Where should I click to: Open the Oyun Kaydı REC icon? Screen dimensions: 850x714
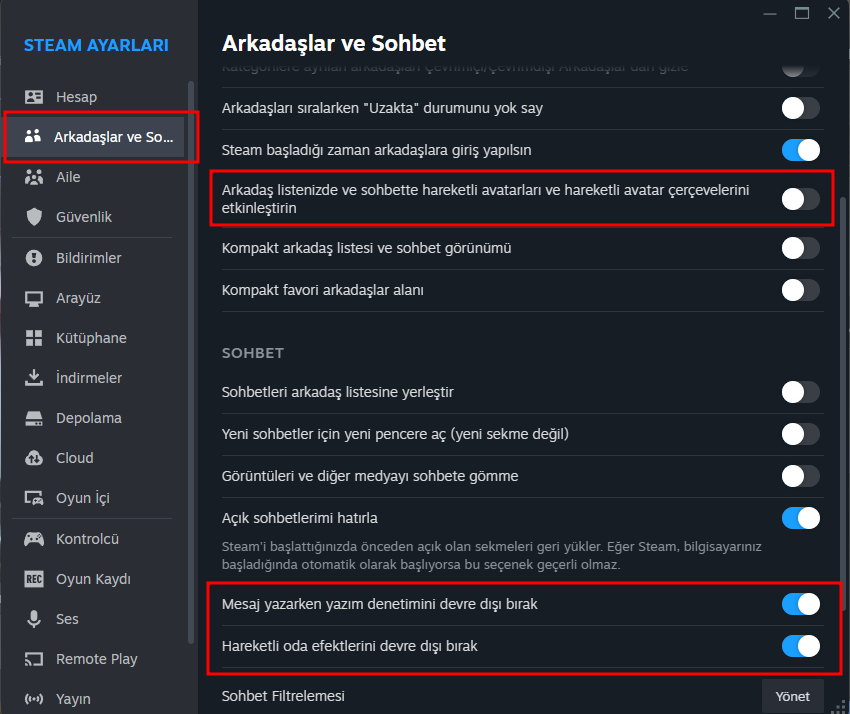coord(34,579)
